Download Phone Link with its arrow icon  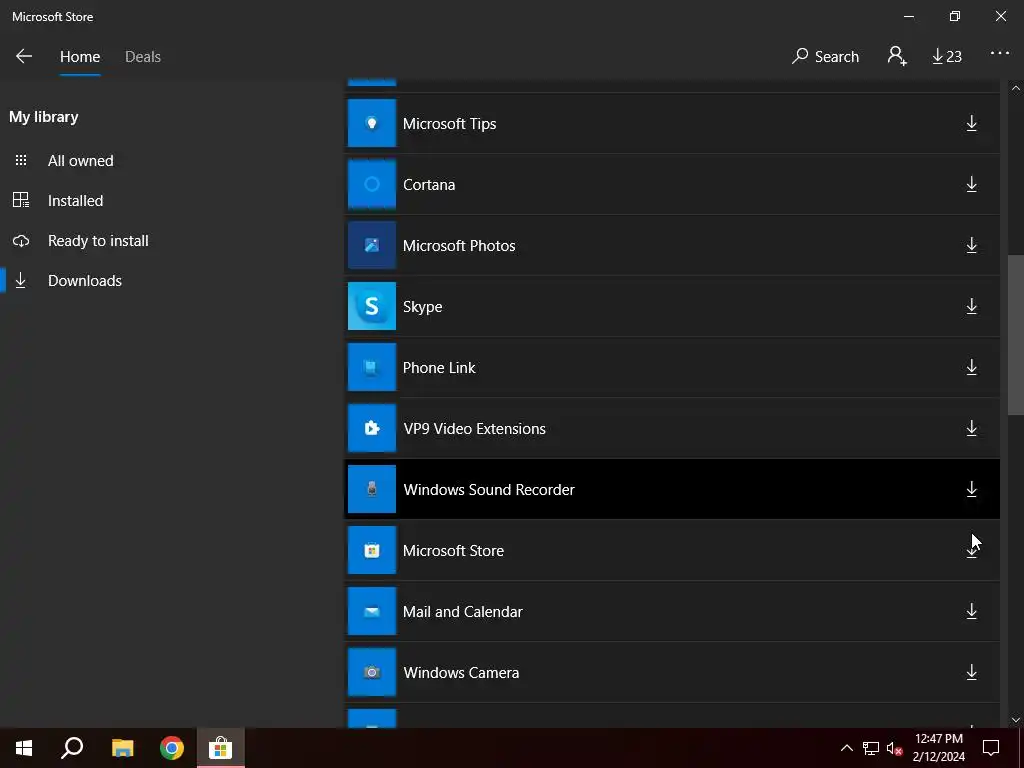971,368
